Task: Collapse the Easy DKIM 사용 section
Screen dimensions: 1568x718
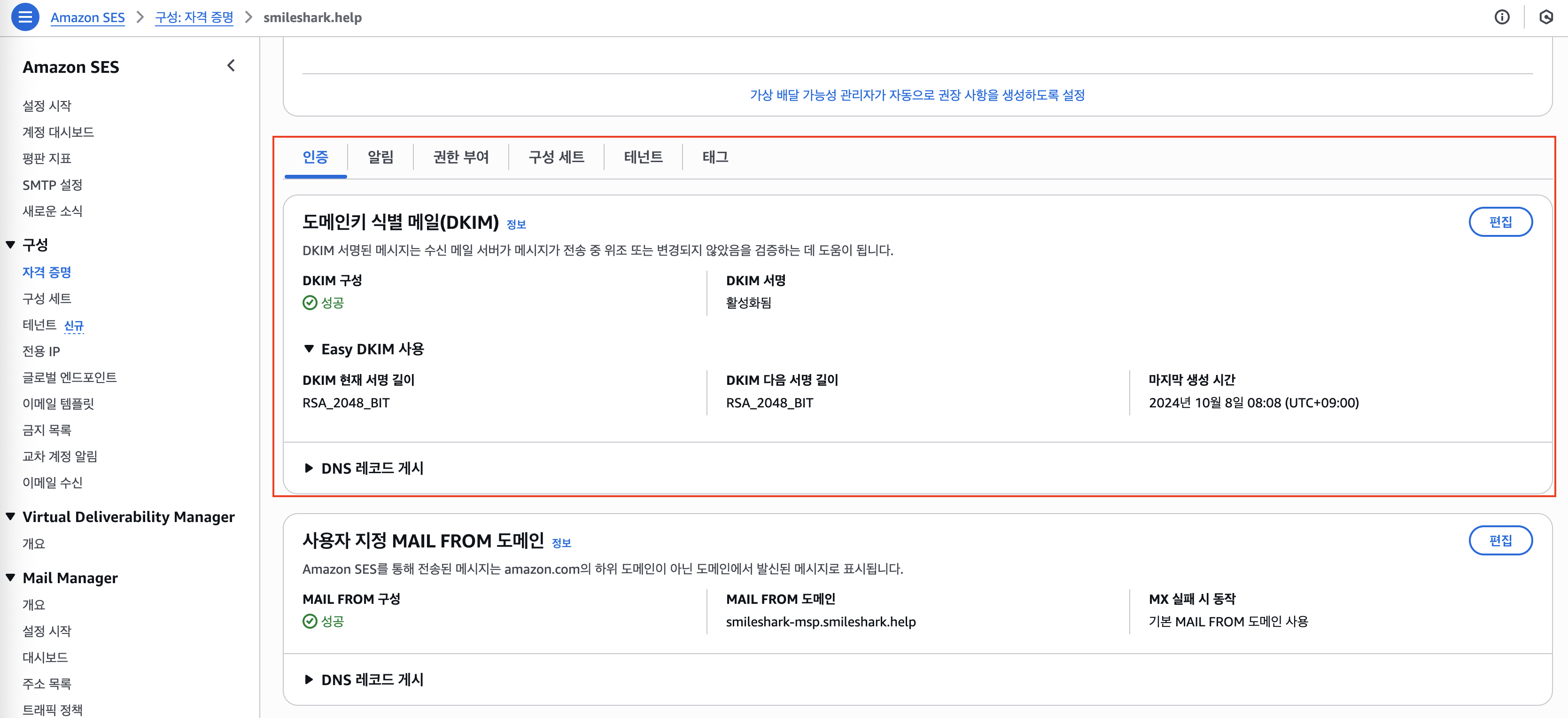Action: (x=309, y=349)
